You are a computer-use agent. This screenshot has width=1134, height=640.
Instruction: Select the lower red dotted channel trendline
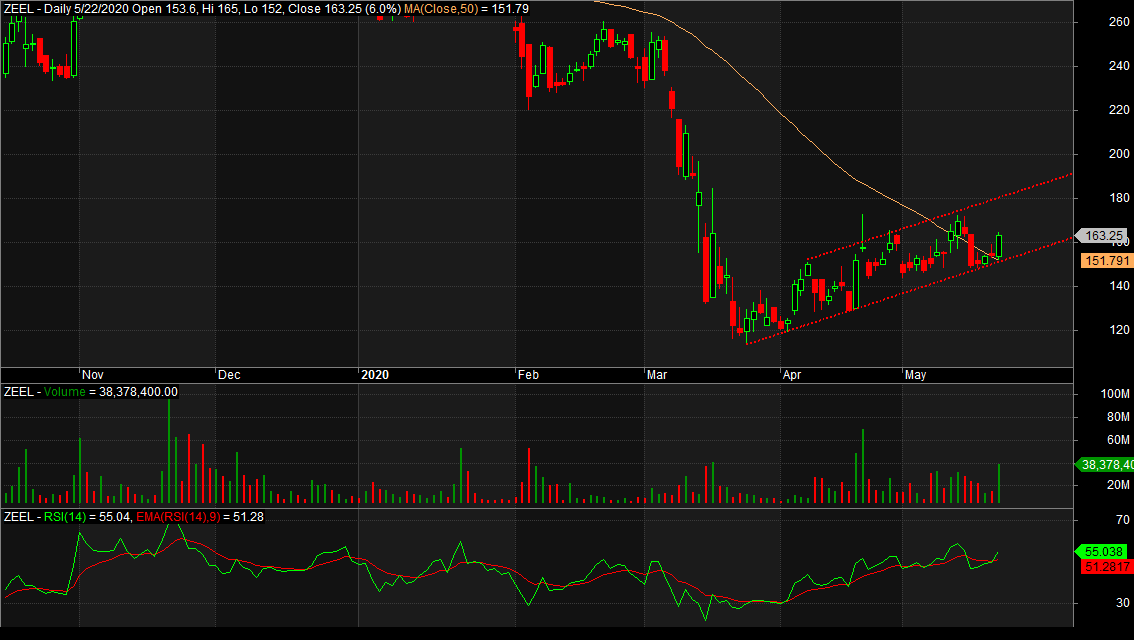click(911, 289)
